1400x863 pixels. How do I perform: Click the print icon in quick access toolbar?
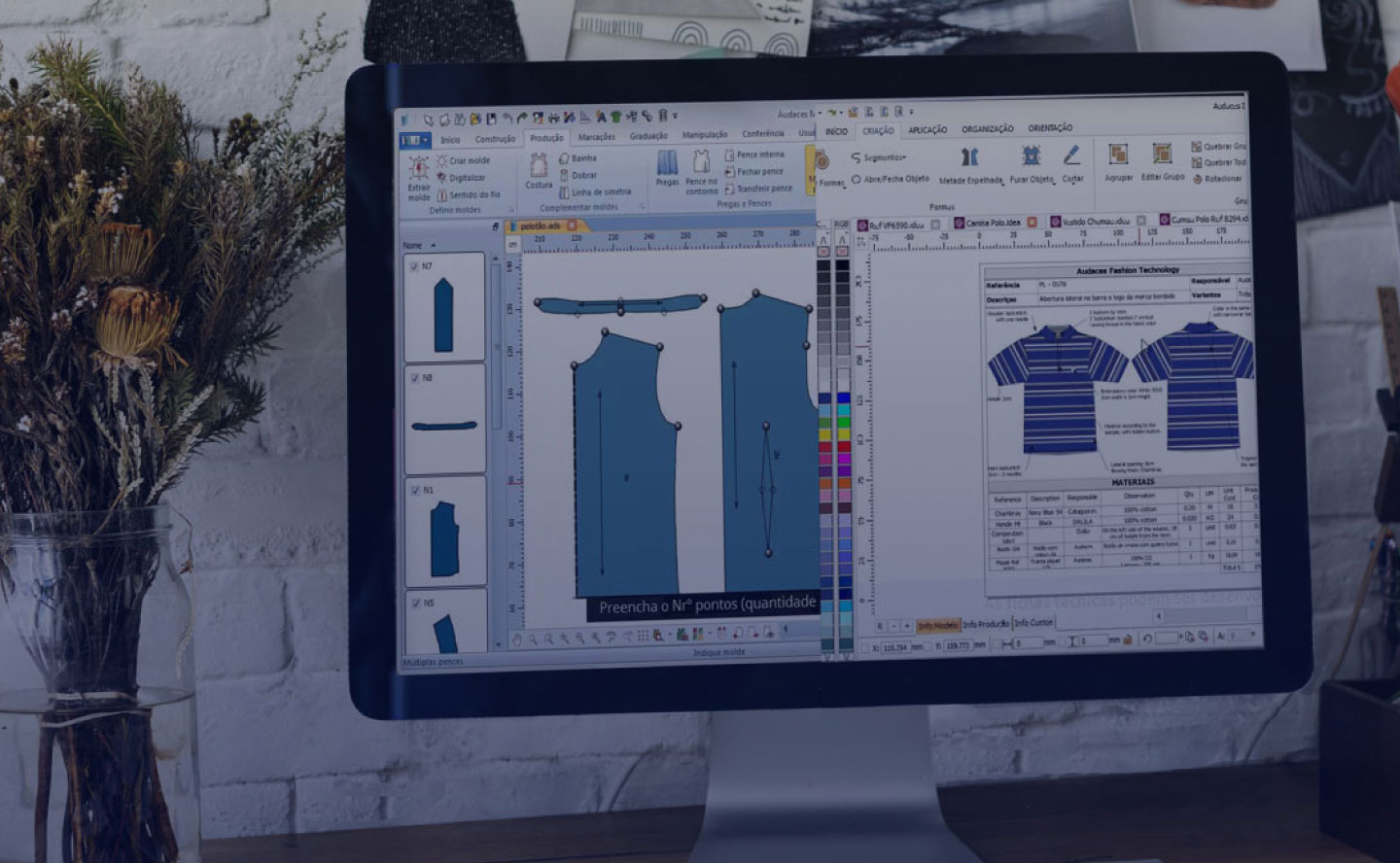[554, 118]
